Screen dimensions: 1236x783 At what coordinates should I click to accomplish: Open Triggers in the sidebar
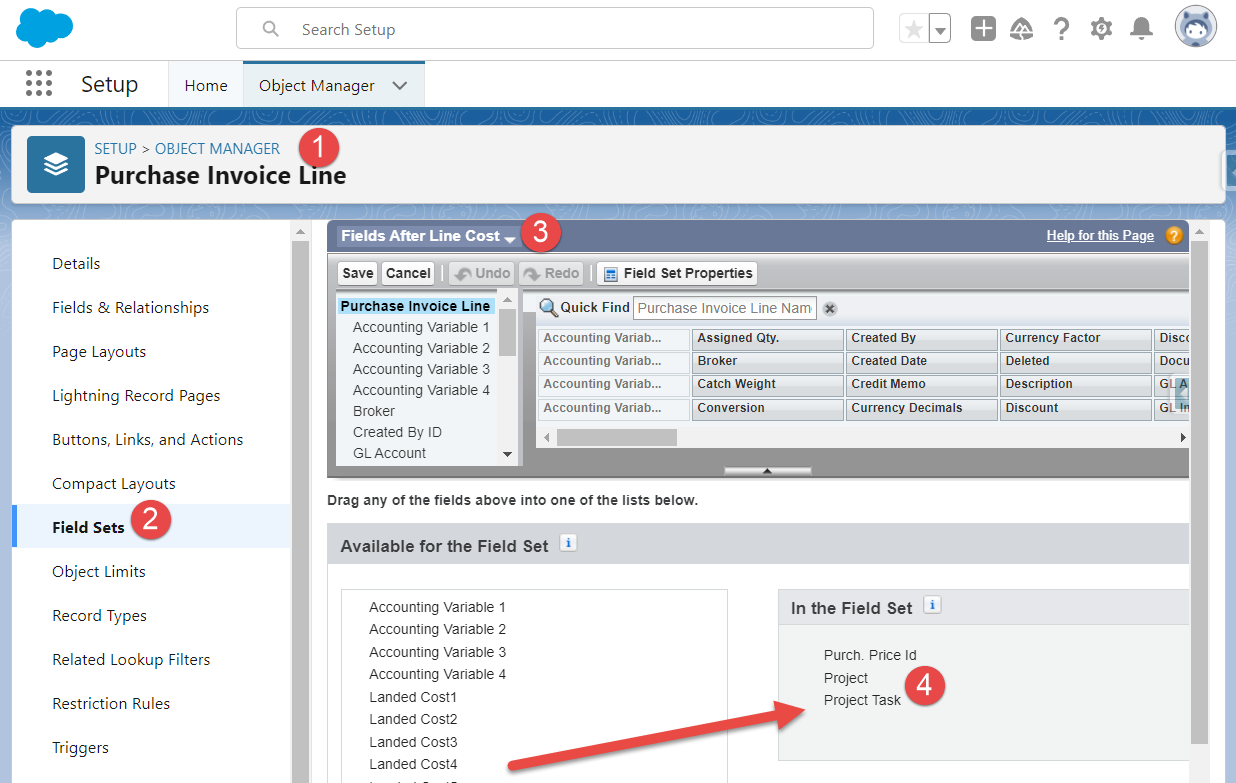tap(81, 747)
